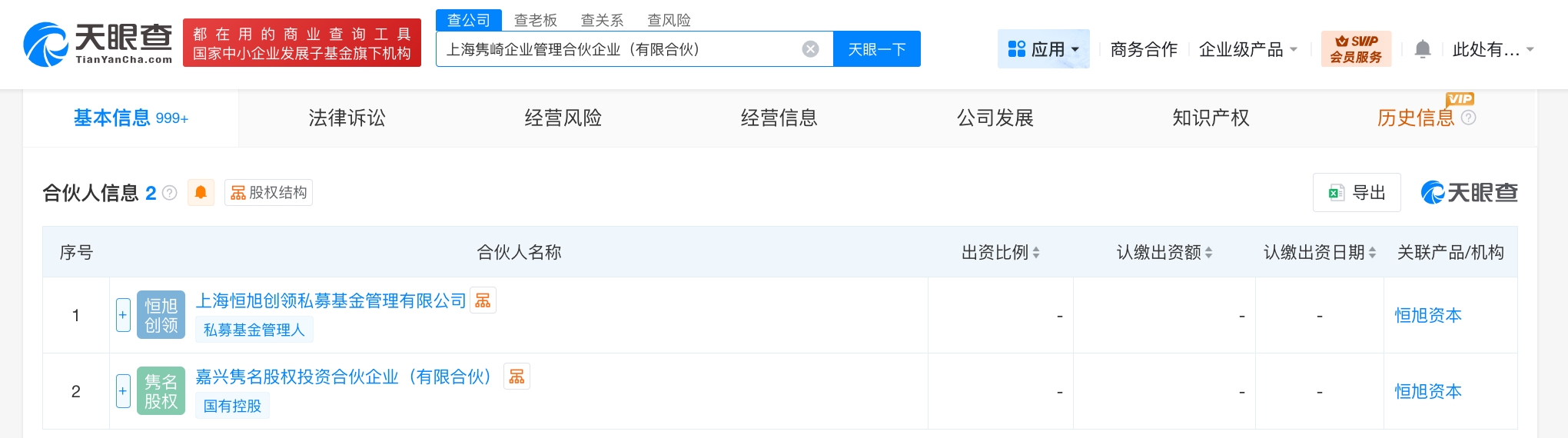Clear the search box with the X icon

(810, 49)
